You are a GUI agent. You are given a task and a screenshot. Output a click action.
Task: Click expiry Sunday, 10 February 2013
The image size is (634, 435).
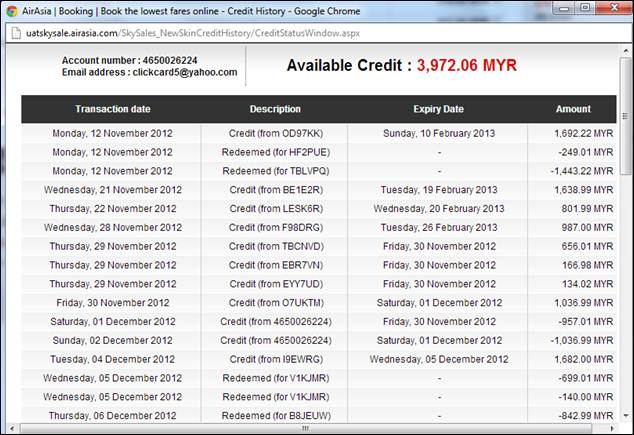coord(439,133)
